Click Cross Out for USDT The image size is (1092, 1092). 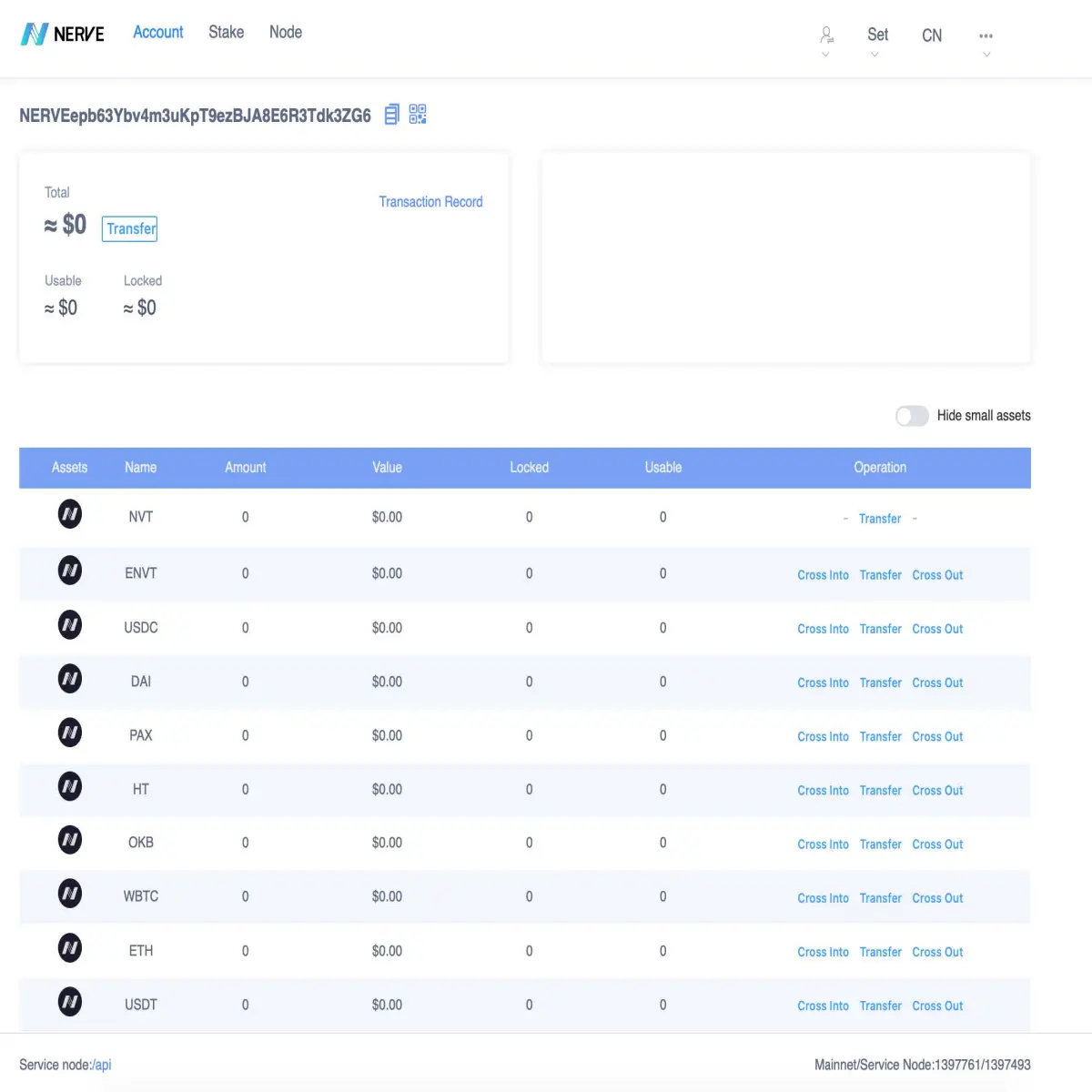(x=937, y=1006)
